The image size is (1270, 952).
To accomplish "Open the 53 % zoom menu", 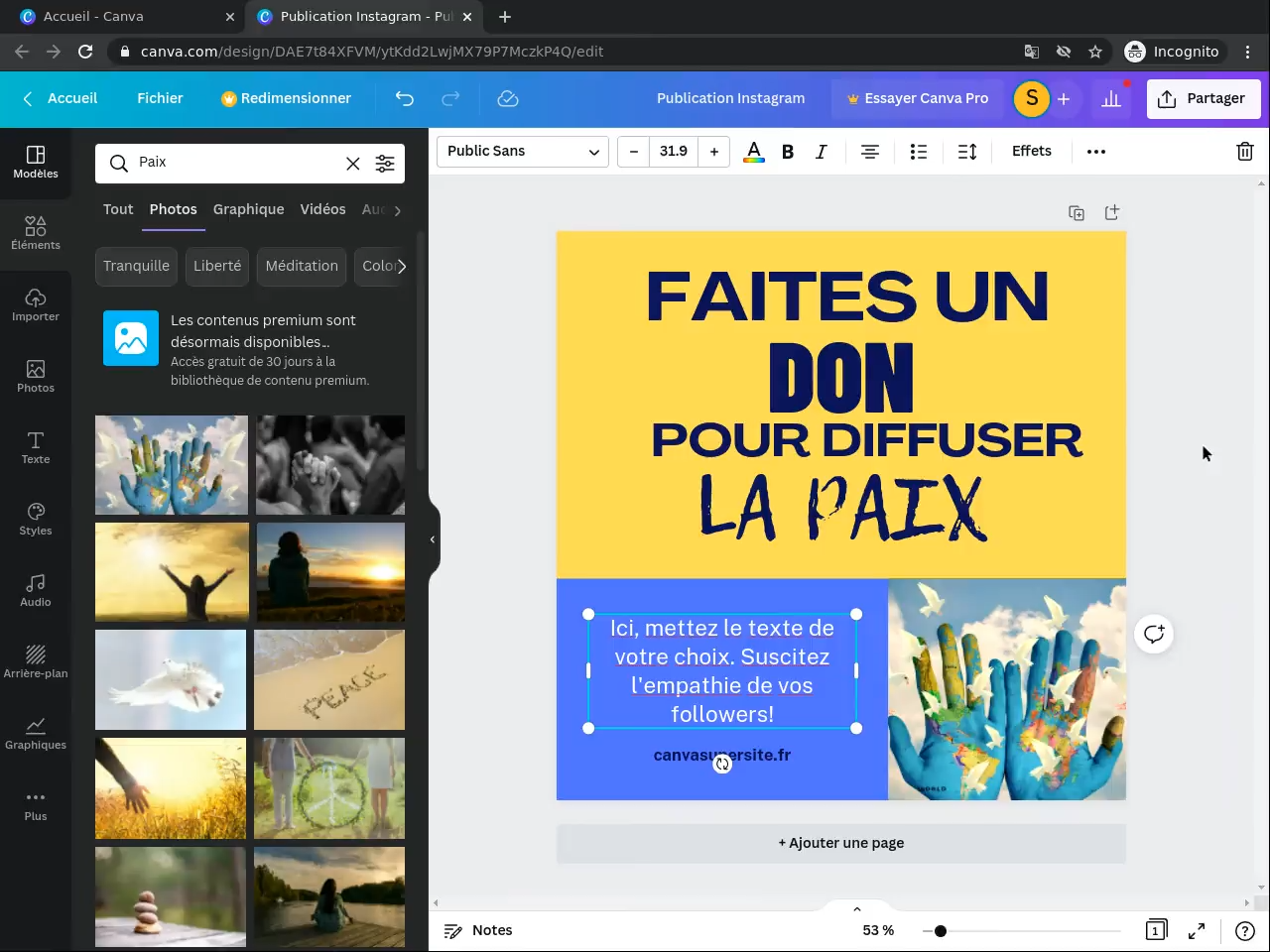I will (878, 930).
